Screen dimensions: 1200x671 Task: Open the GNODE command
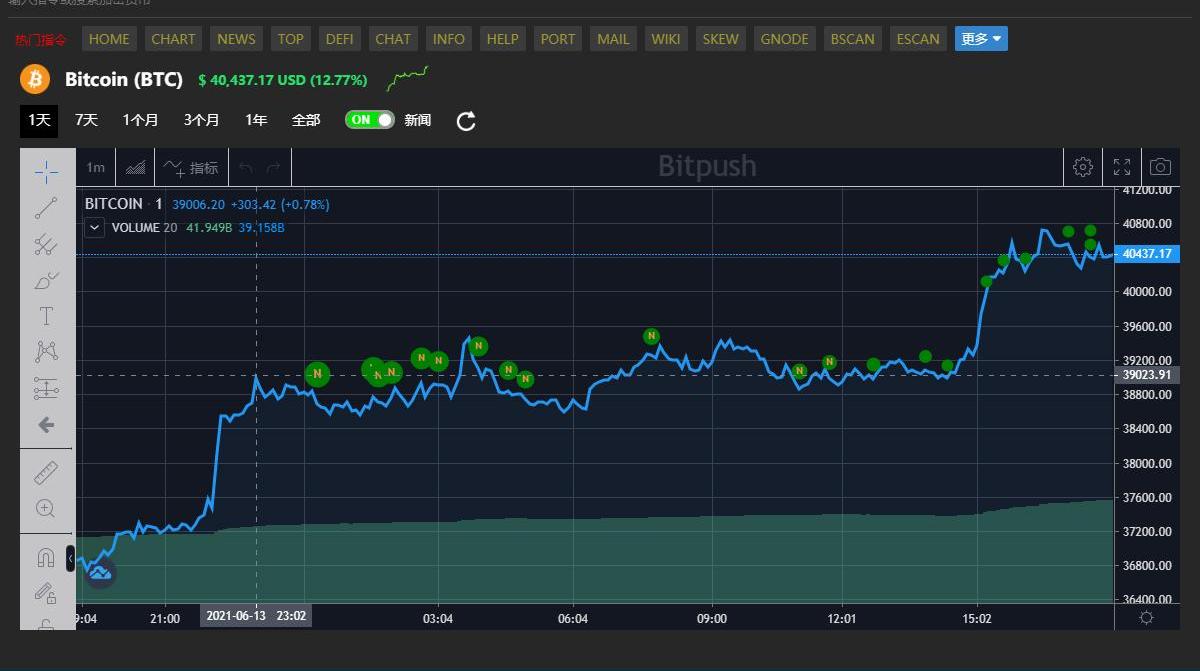pos(785,39)
